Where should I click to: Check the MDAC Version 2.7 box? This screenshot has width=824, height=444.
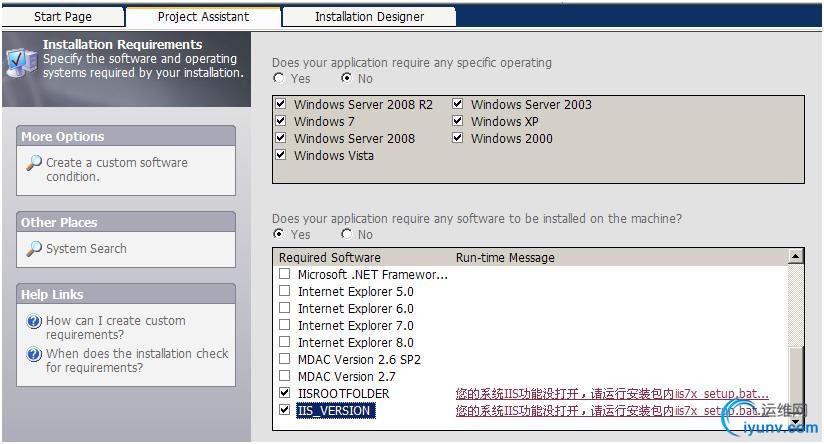(x=285, y=376)
